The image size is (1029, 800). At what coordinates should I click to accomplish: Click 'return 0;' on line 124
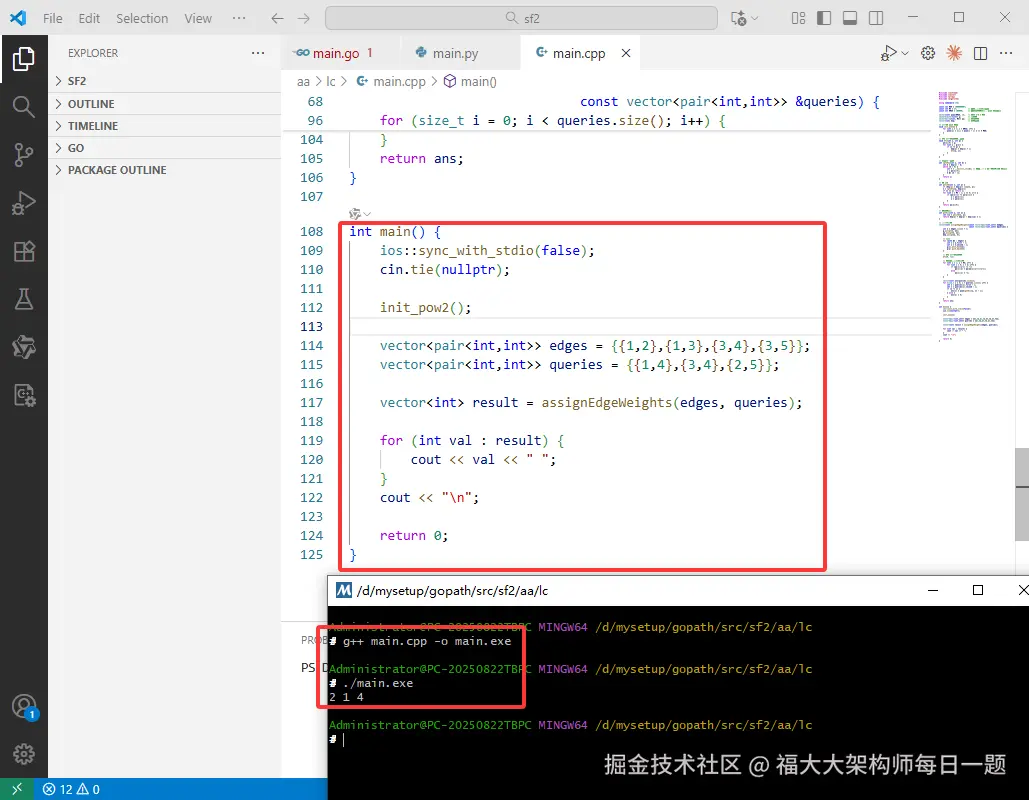[x=413, y=536]
